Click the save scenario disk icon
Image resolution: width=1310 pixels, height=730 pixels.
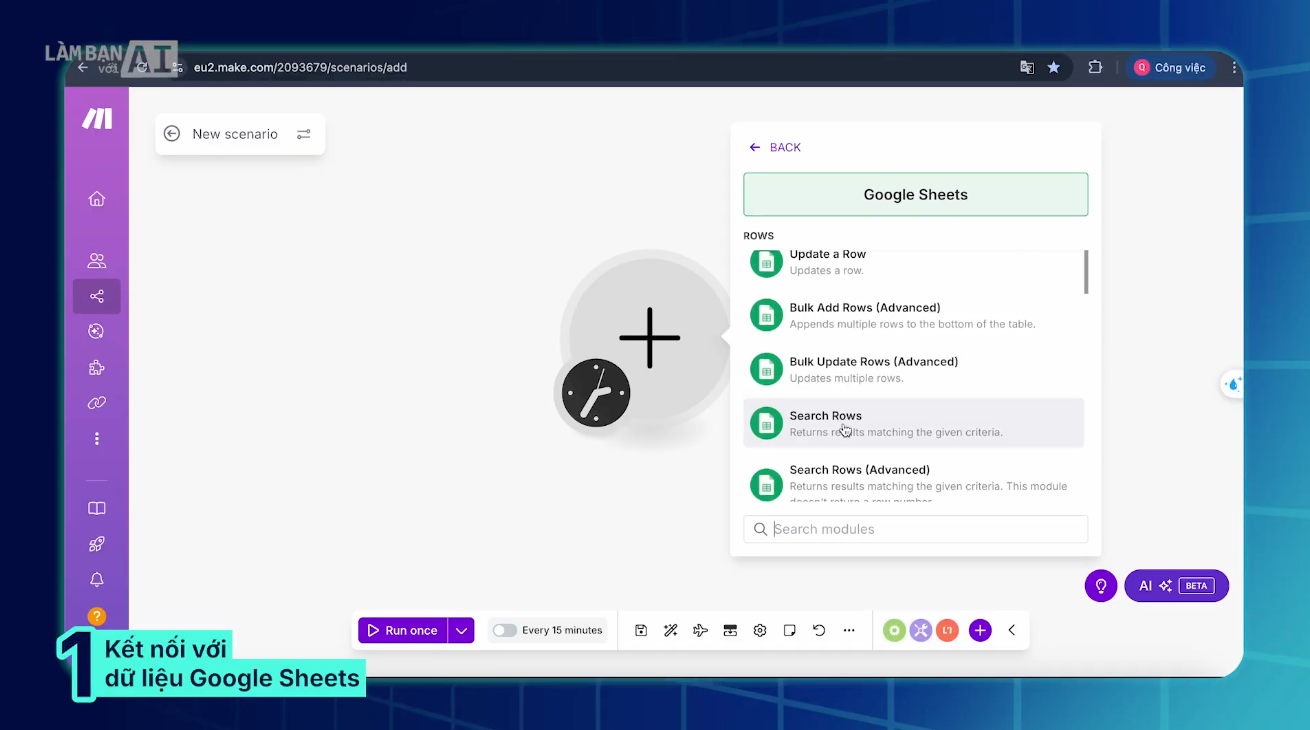(x=641, y=630)
